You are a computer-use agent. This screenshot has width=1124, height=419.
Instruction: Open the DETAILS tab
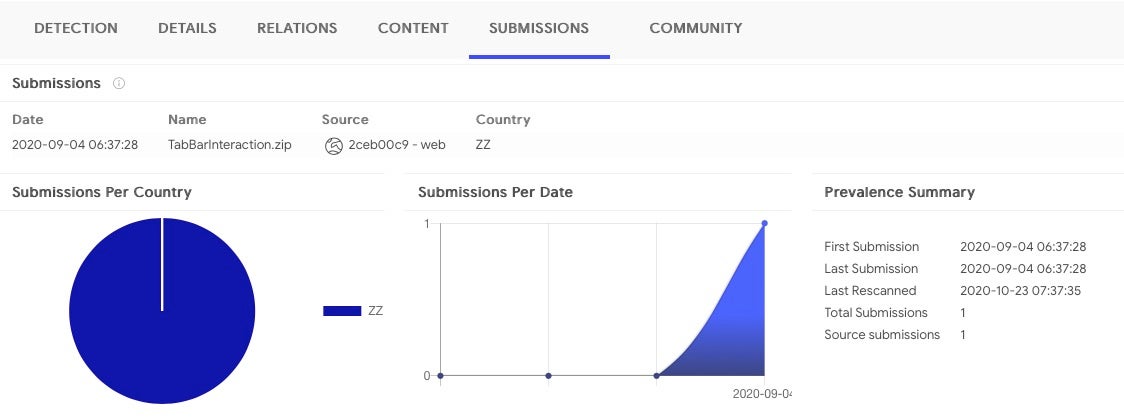coord(187,28)
